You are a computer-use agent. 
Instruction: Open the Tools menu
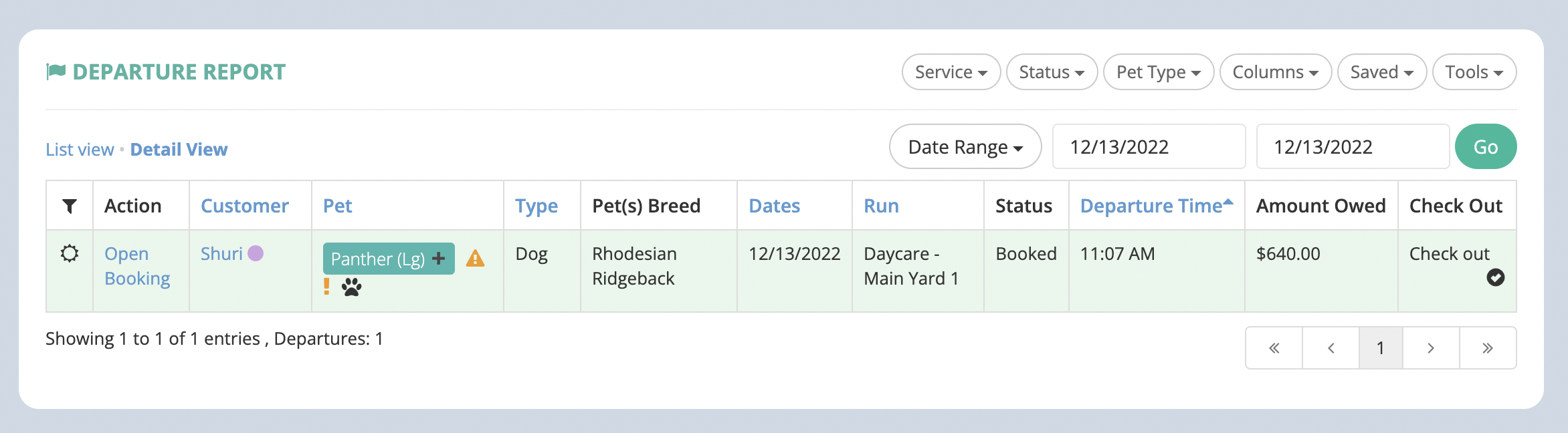[x=1474, y=71]
